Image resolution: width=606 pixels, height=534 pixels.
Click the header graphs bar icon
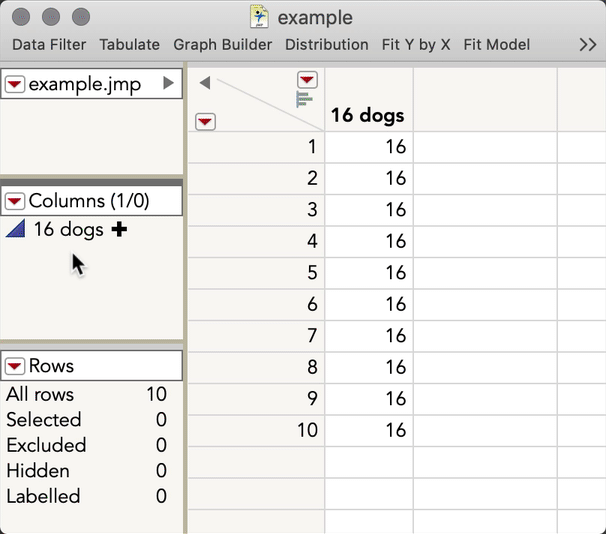[x=305, y=98]
